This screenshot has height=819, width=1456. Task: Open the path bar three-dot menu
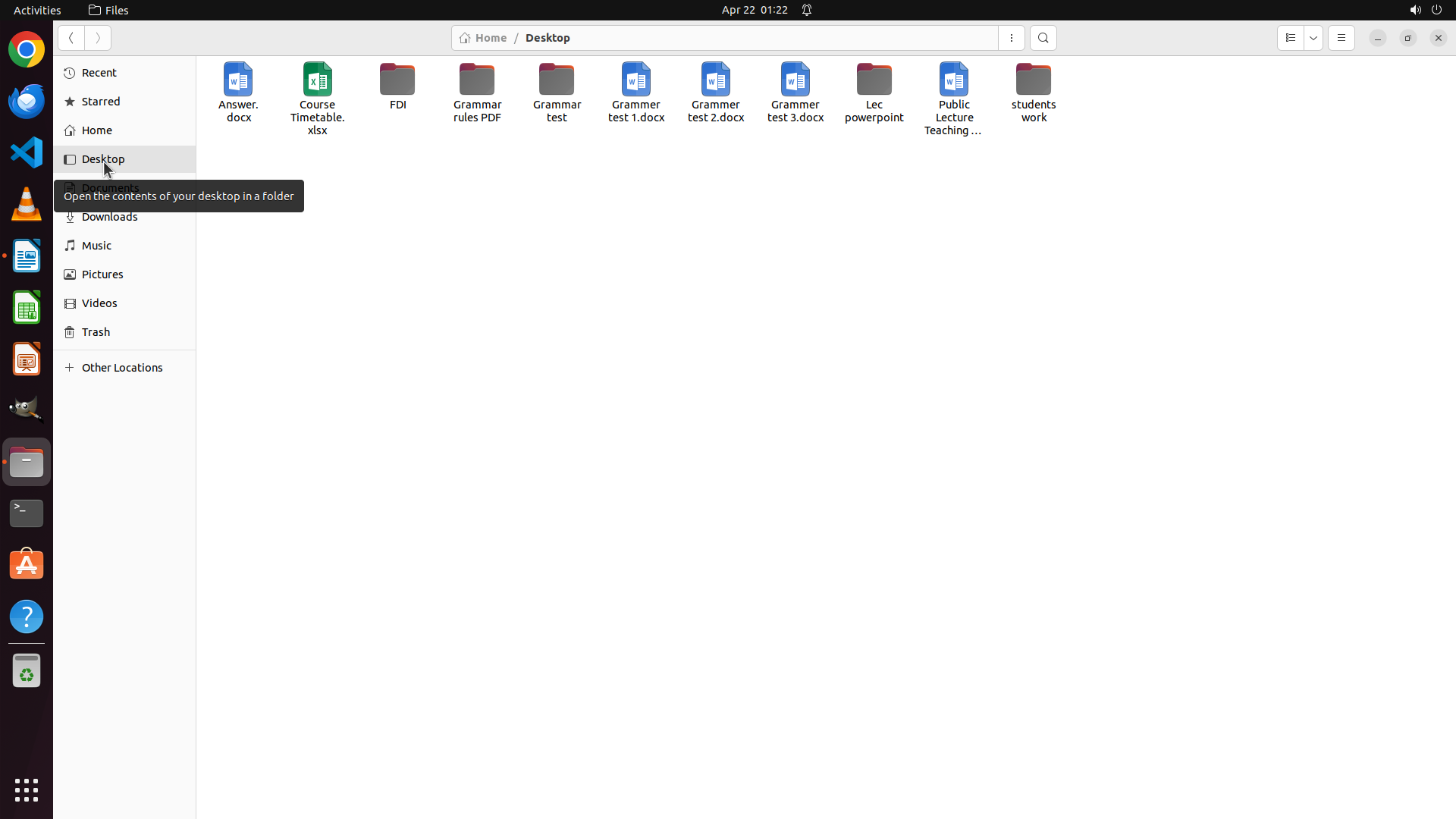coord(1011,38)
